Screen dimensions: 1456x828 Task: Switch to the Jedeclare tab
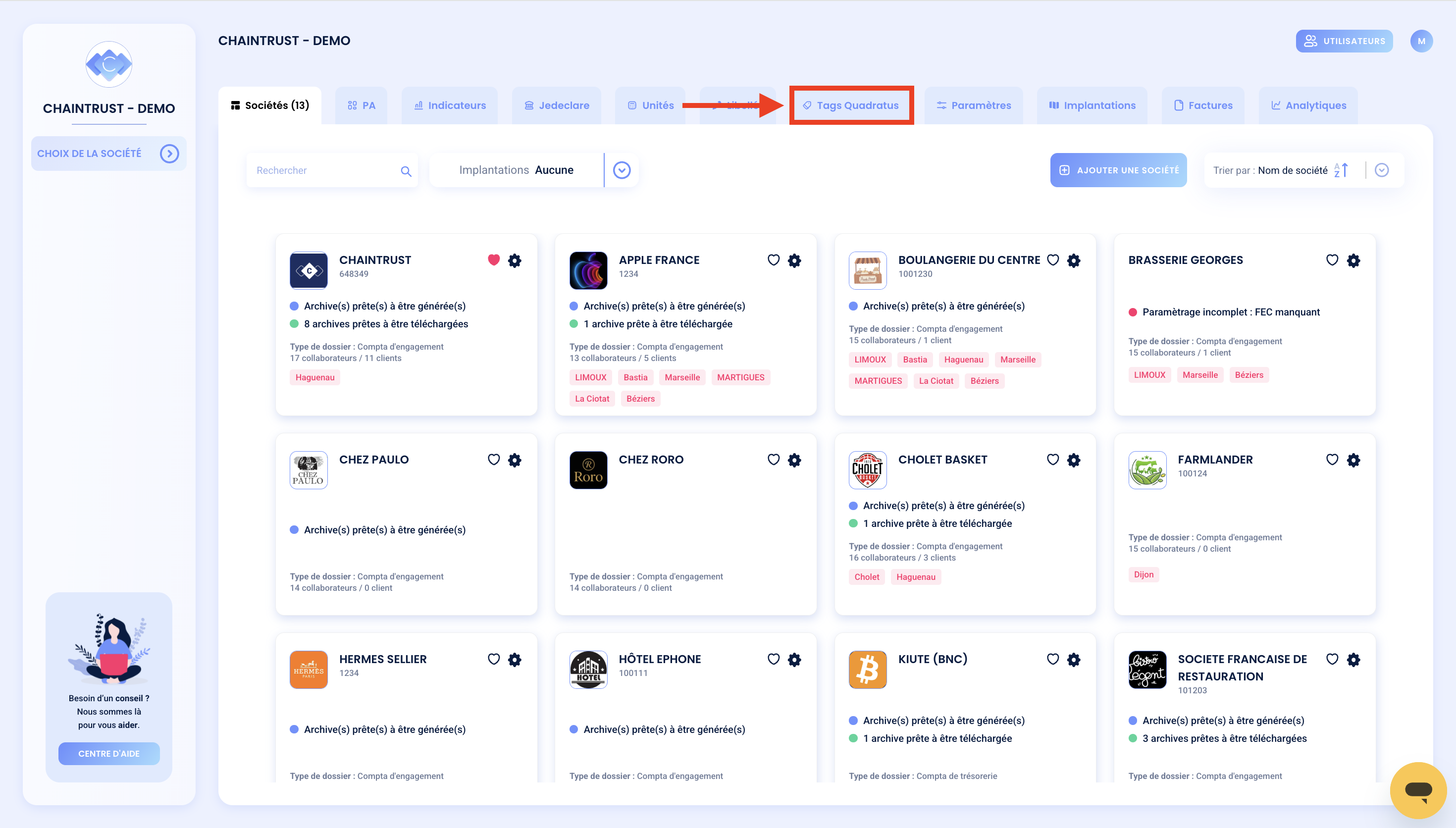coord(557,105)
